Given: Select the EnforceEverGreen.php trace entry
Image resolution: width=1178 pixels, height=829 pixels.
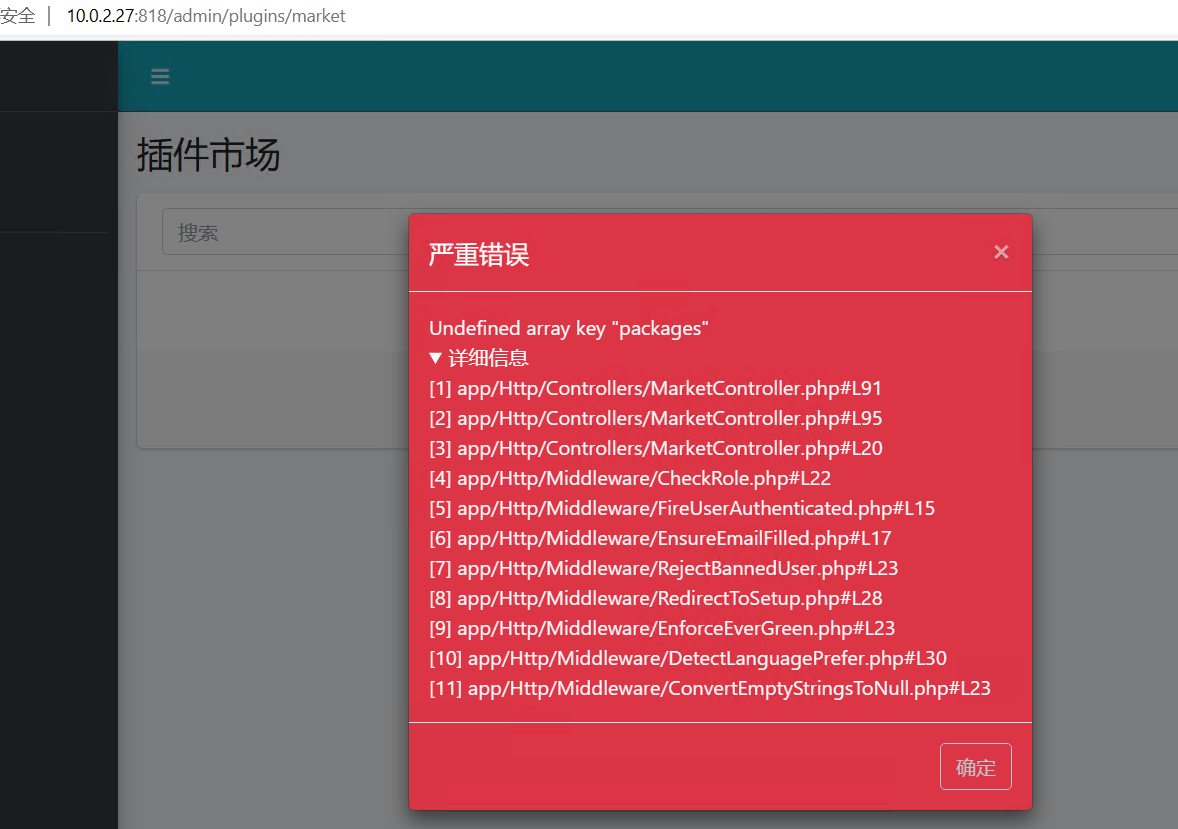Looking at the screenshot, I should click(x=662, y=628).
